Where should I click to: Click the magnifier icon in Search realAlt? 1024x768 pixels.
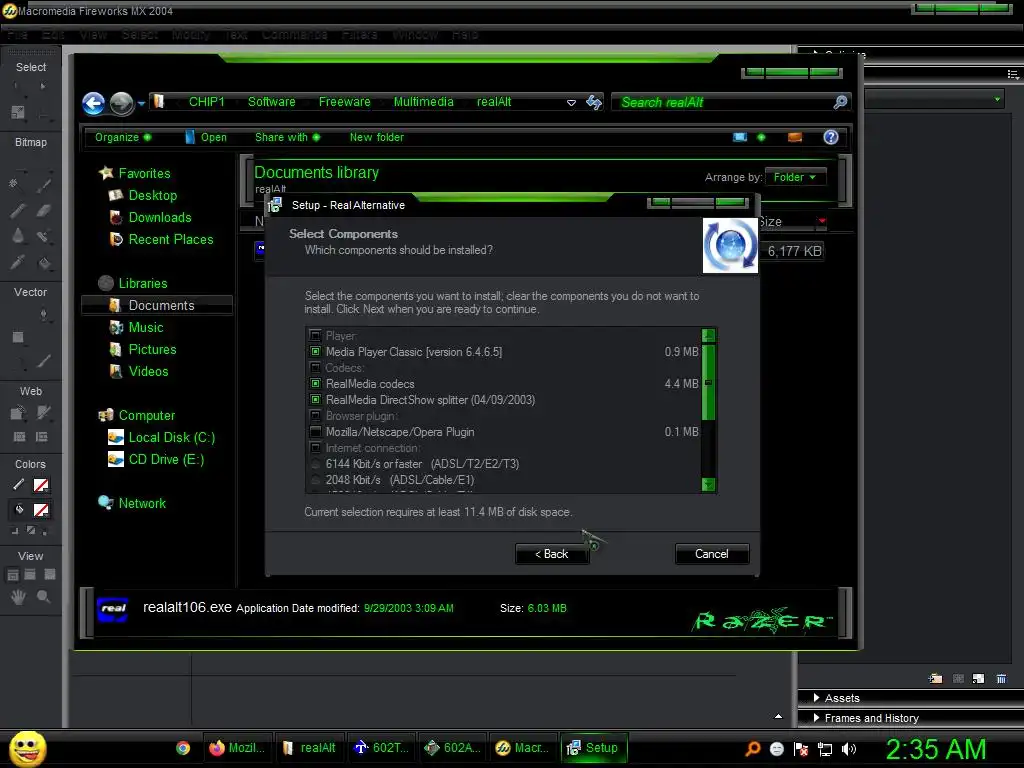(840, 102)
